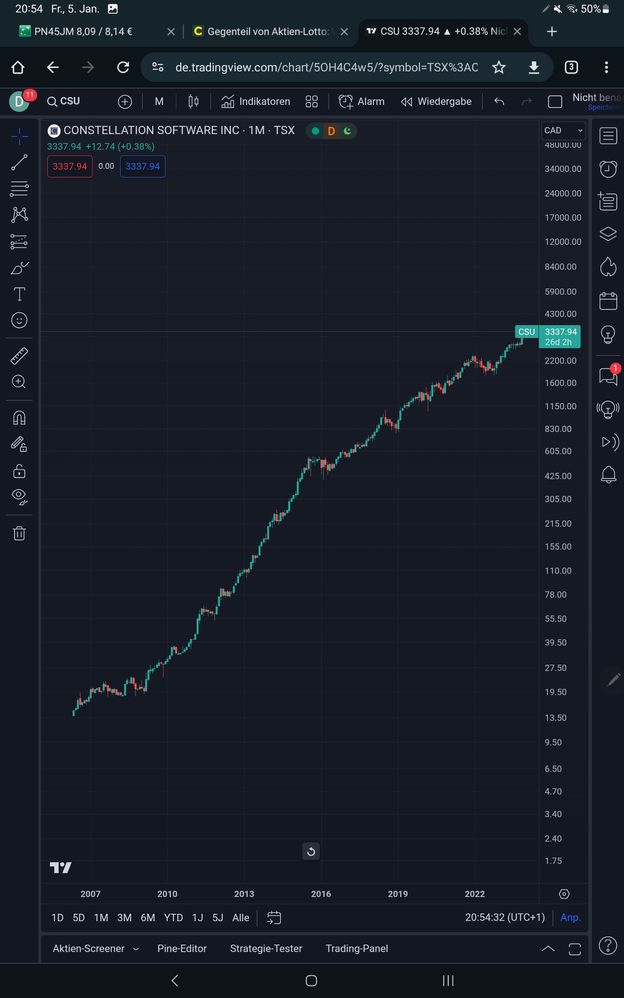Image resolution: width=624 pixels, height=998 pixels.
Task: Toggle magnet mode for drawings
Action: click(x=19, y=418)
